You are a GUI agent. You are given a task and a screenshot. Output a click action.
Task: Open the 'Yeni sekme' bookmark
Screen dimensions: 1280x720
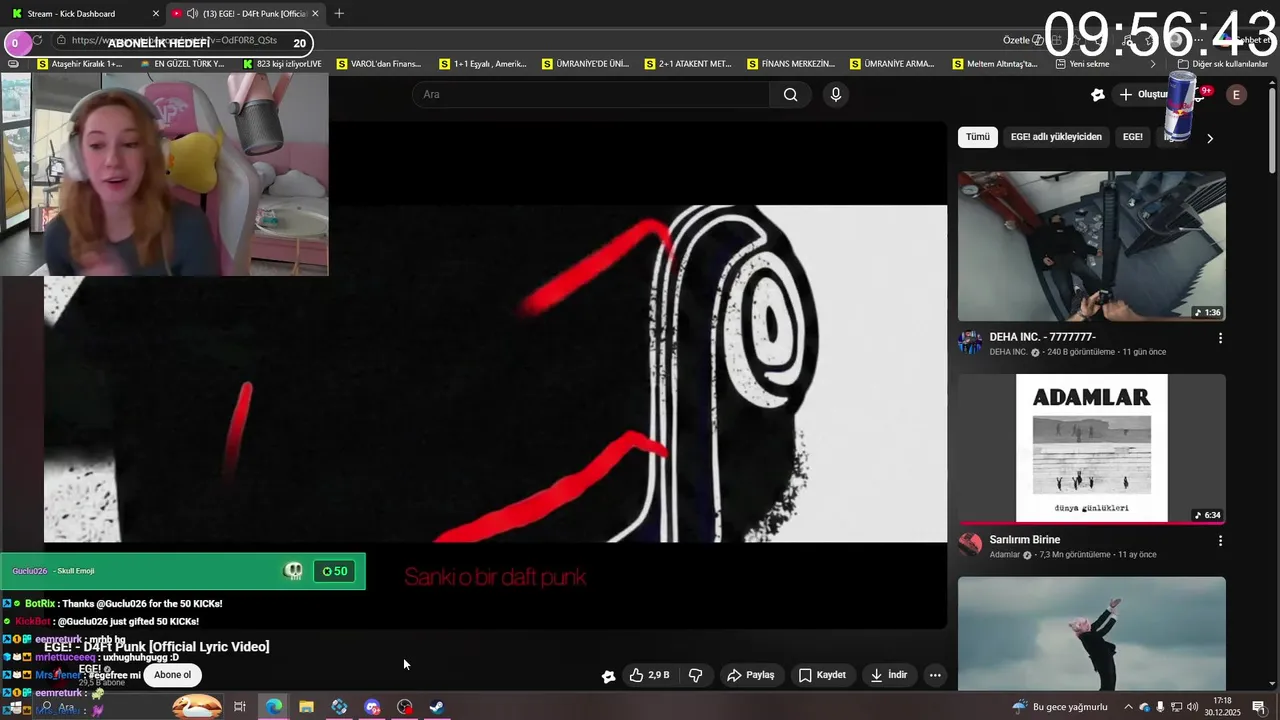[x=1083, y=64]
